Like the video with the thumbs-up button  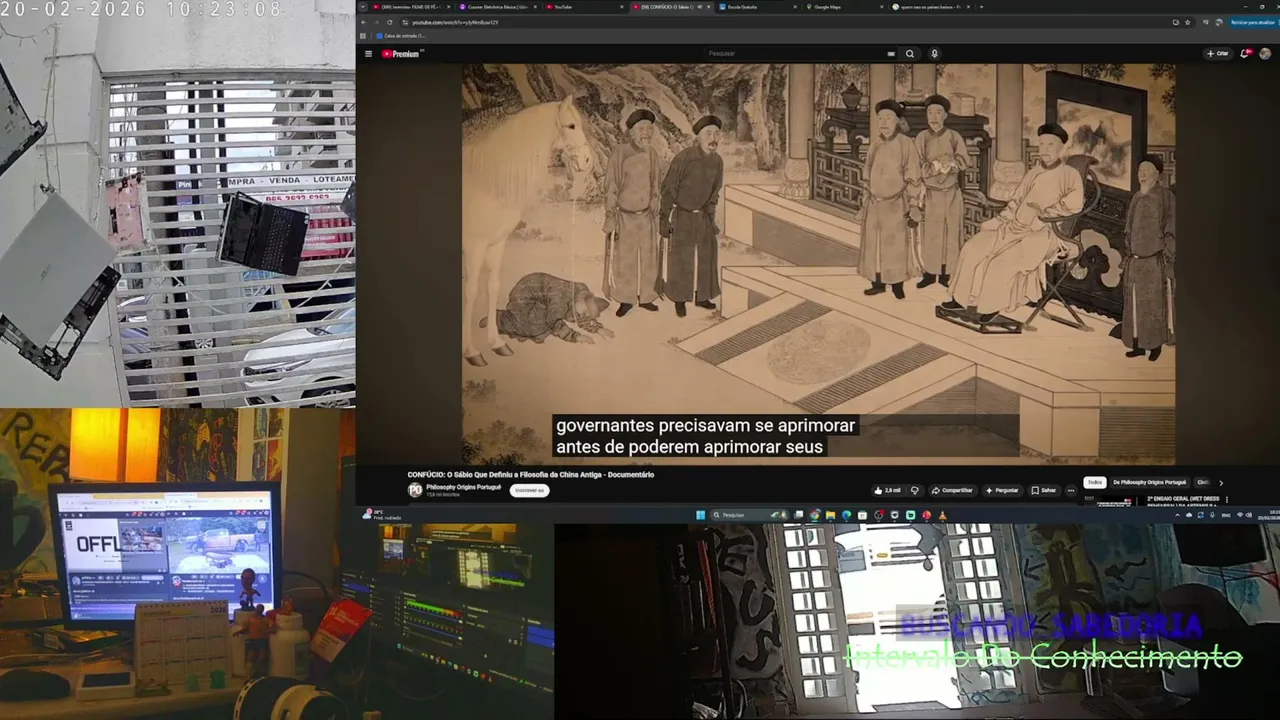[x=887, y=490]
